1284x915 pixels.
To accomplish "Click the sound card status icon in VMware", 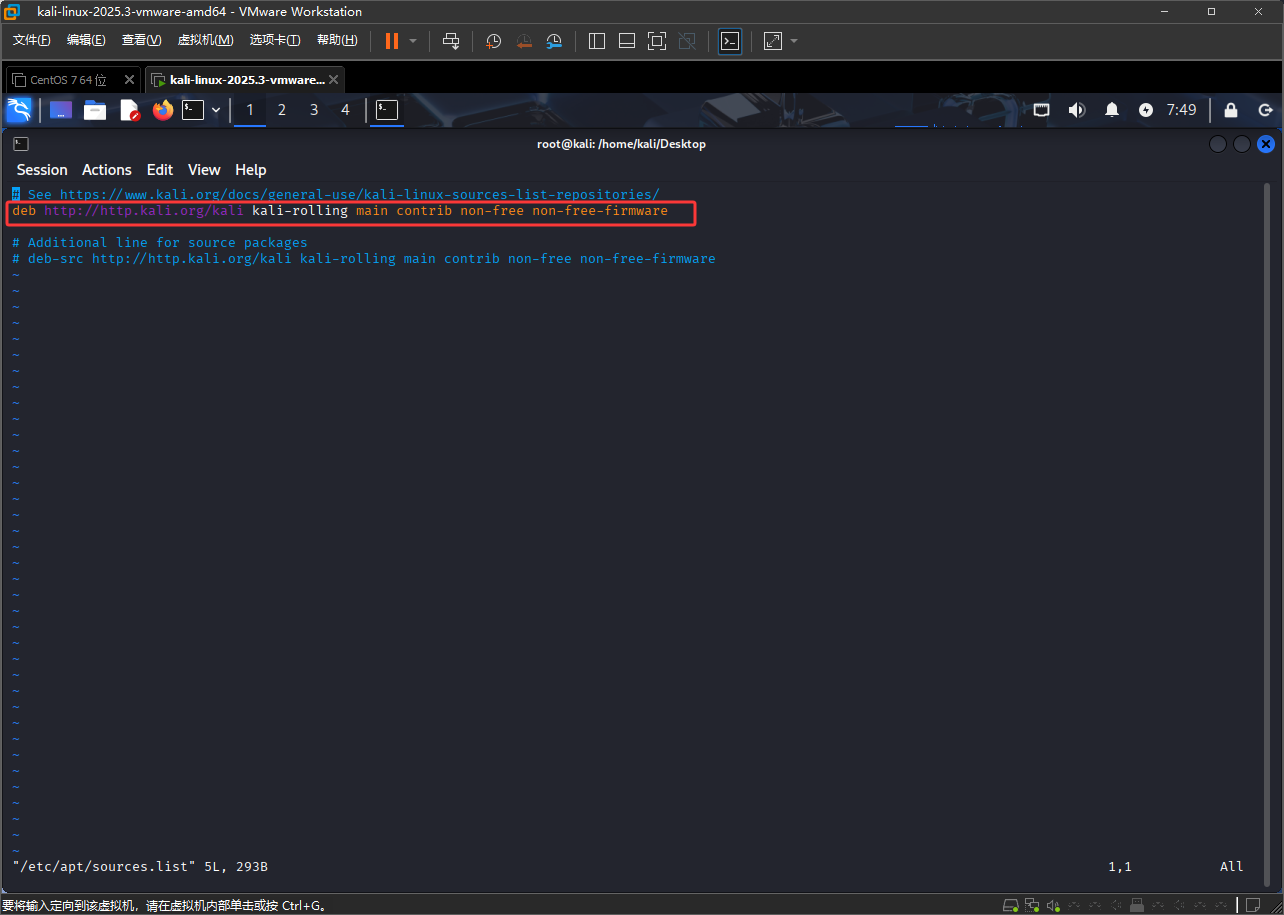I will click(1053, 905).
